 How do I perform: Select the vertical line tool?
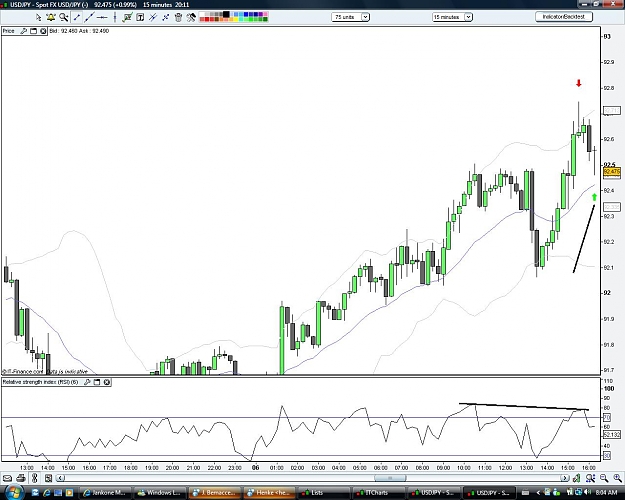(115, 17)
